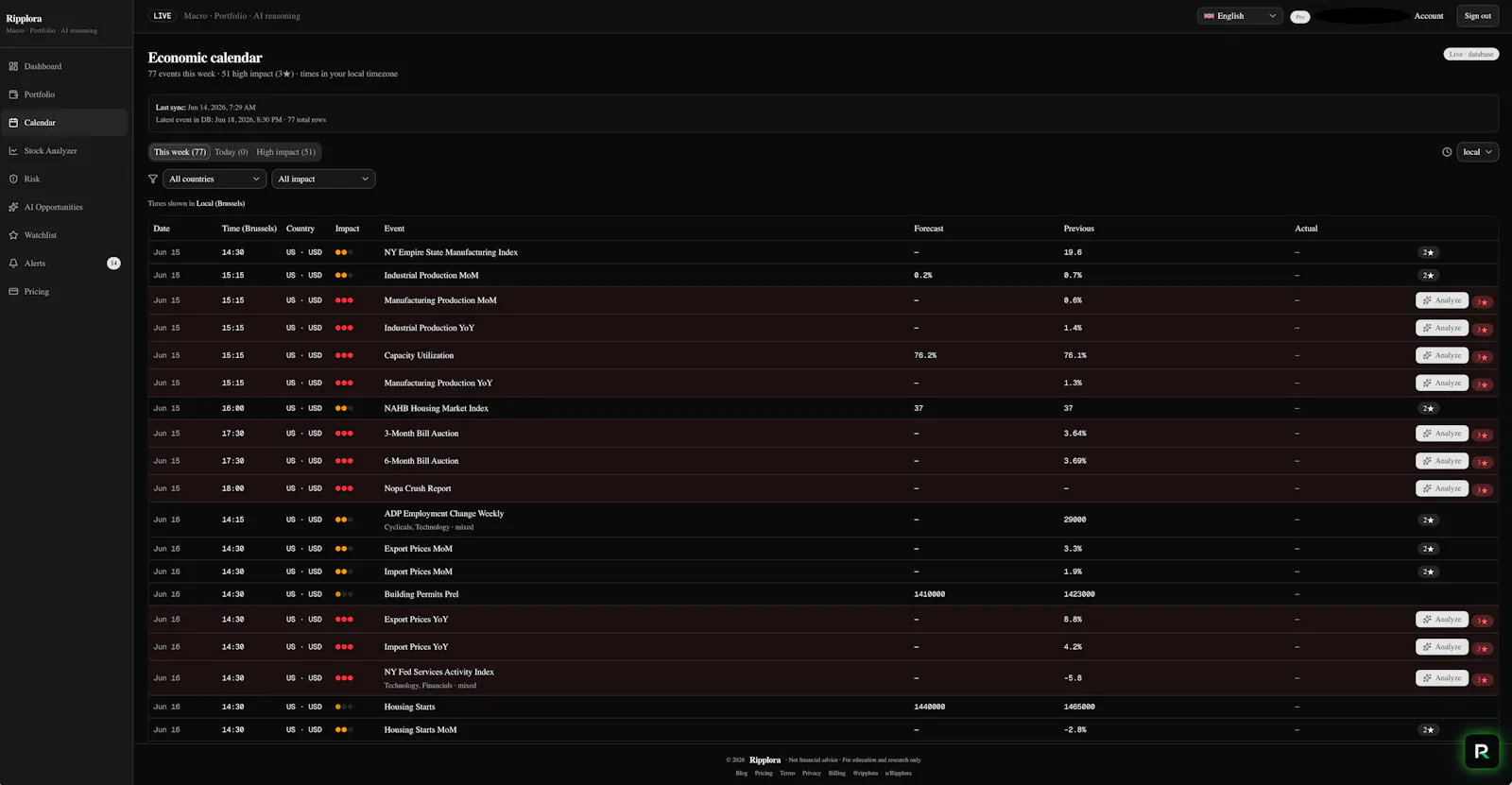
Task: Click the Forecast column header
Action: [929, 229]
